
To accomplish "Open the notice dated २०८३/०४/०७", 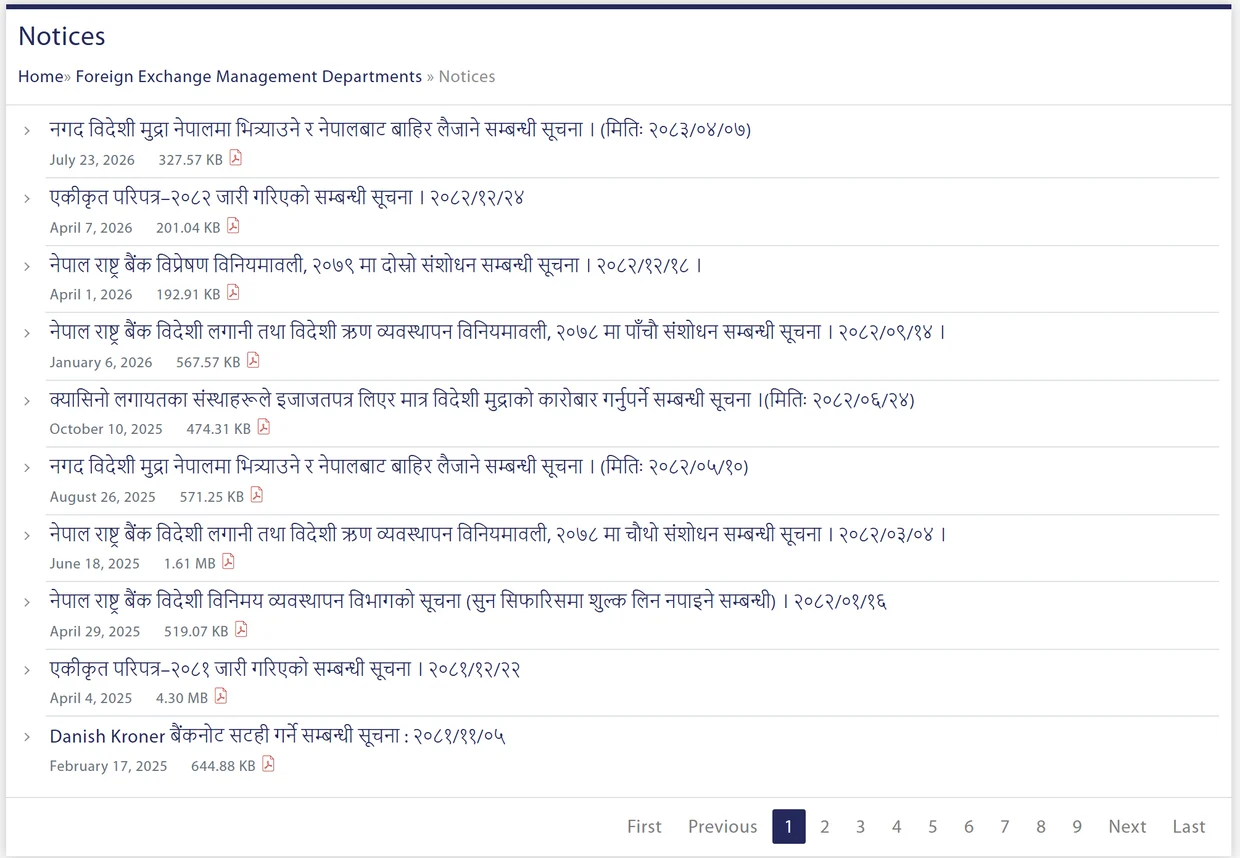I will click(x=400, y=129).
